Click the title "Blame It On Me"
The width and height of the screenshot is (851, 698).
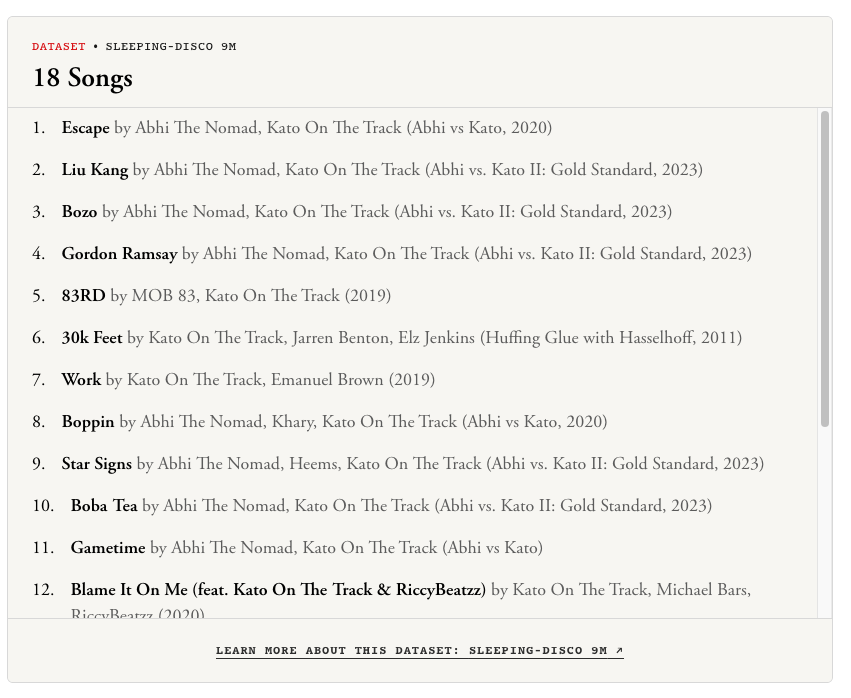(129, 590)
